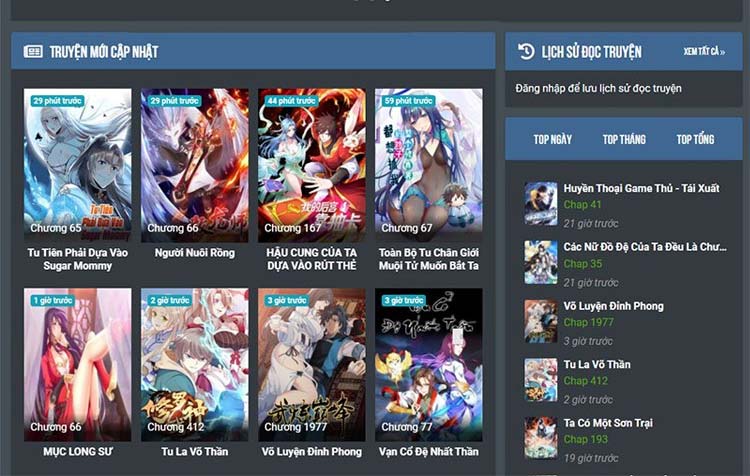Open Chap 41 of Huyền Thoại Game Thủ
The width and height of the screenshot is (750, 476).
click(582, 205)
